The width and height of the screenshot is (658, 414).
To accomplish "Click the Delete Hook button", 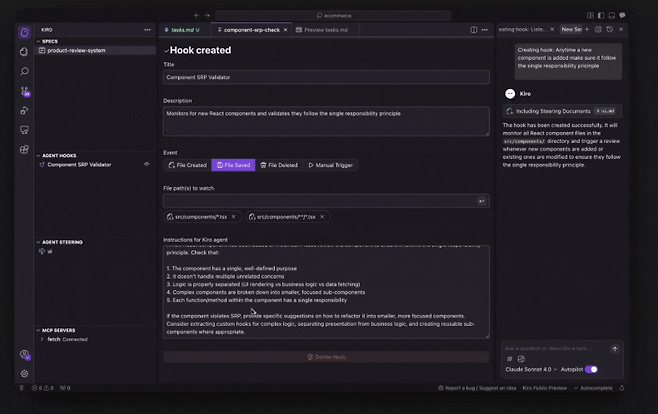I will [x=326, y=356].
